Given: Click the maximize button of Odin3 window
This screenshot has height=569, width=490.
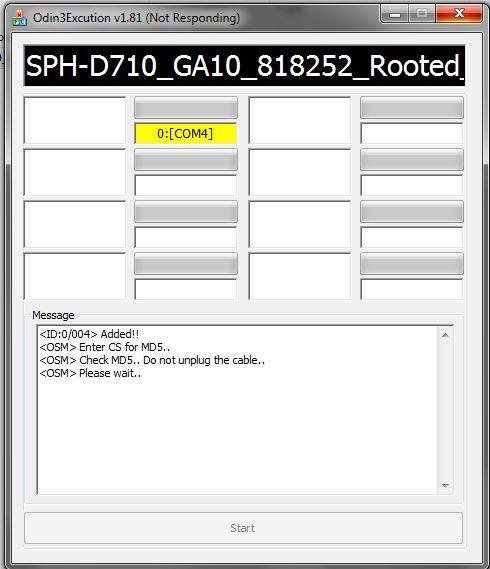Looking at the screenshot, I should click(422, 14).
